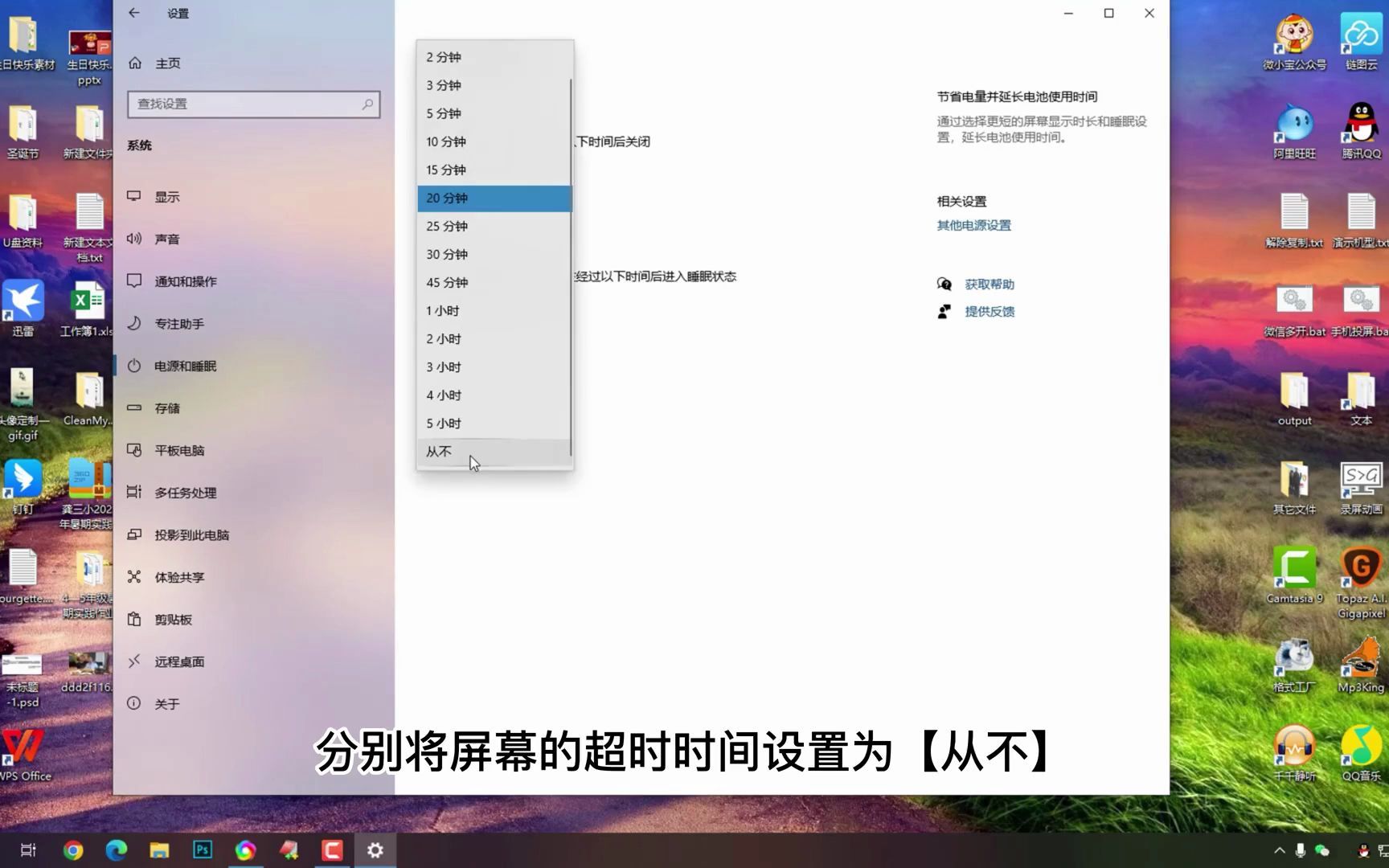Image resolution: width=1389 pixels, height=868 pixels.
Task: Click WeChat icon in system tray
Action: (1322, 850)
